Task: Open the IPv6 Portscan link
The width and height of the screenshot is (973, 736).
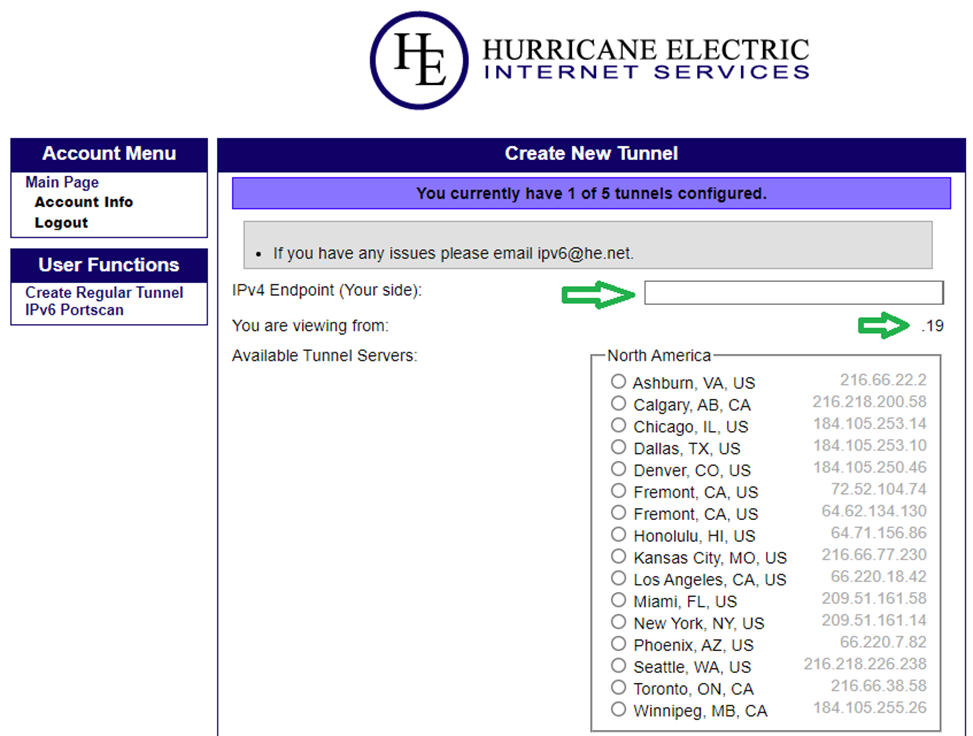Action: 74,310
